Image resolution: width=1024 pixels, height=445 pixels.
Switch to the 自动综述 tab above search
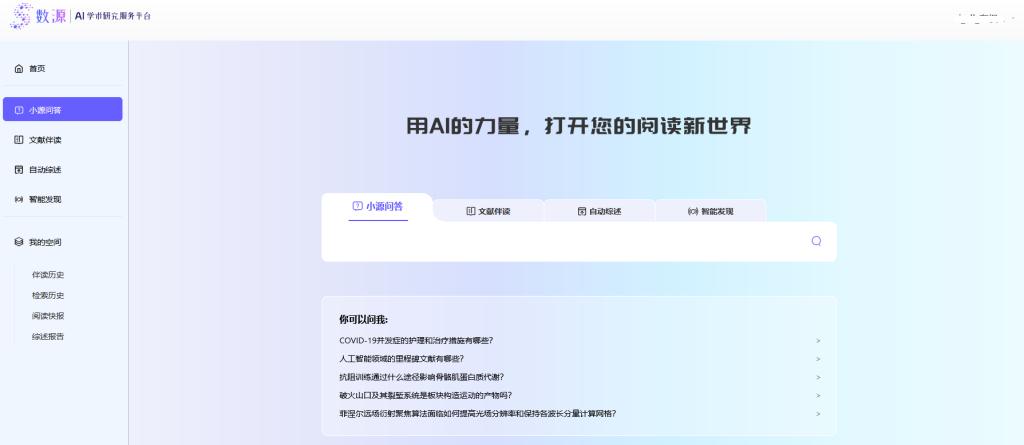pos(599,211)
